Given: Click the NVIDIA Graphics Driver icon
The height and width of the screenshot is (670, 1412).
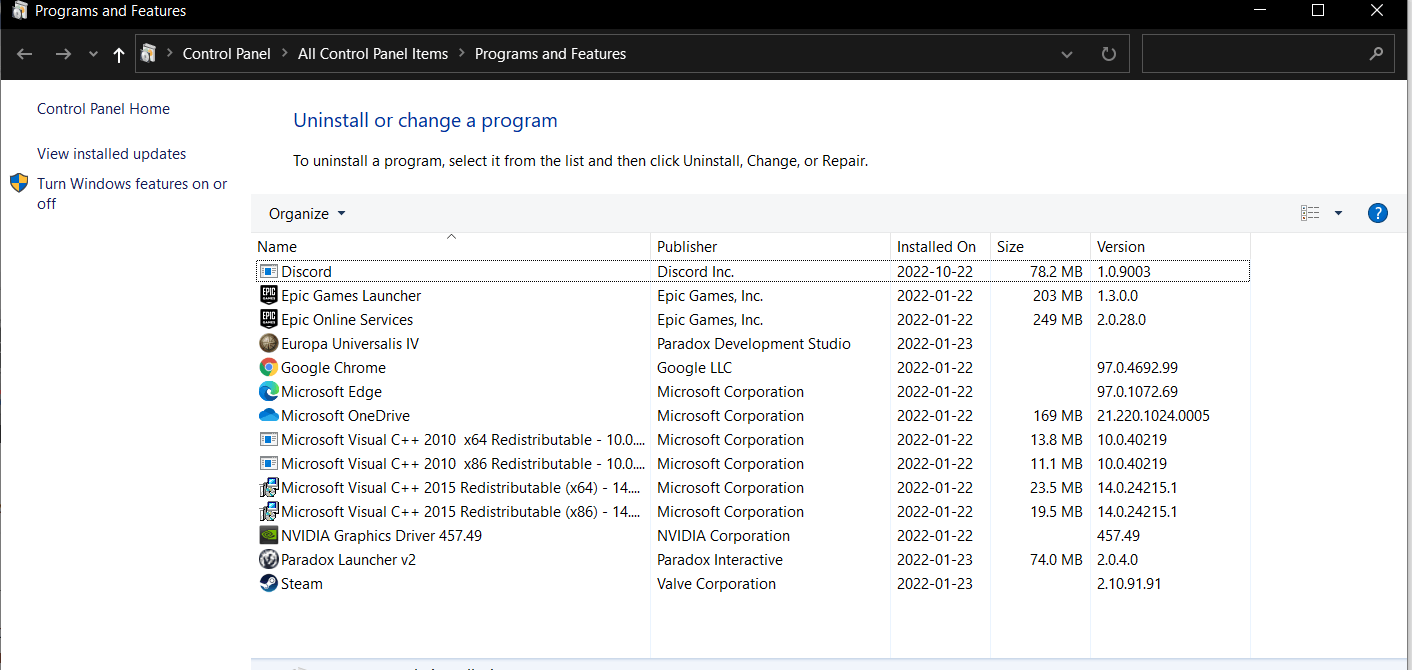Looking at the screenshot, I should coord(268,535).
